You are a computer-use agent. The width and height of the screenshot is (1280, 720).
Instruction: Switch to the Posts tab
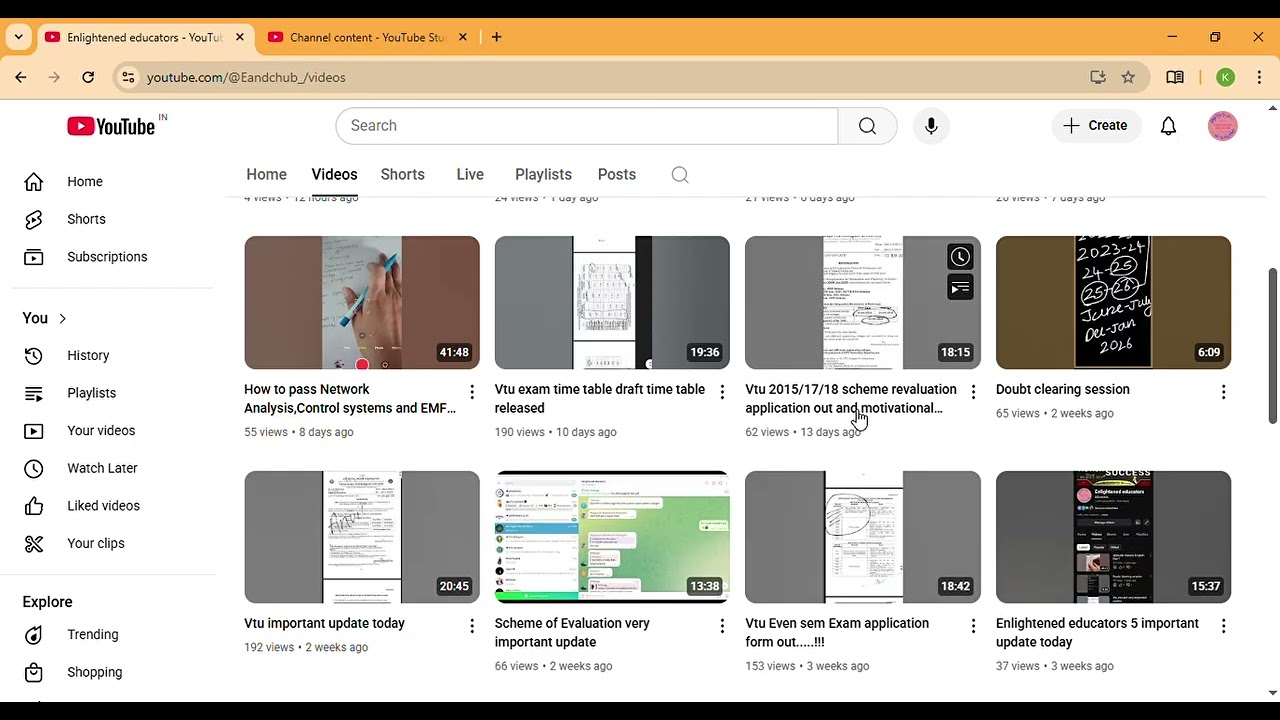tap(617, 174)
